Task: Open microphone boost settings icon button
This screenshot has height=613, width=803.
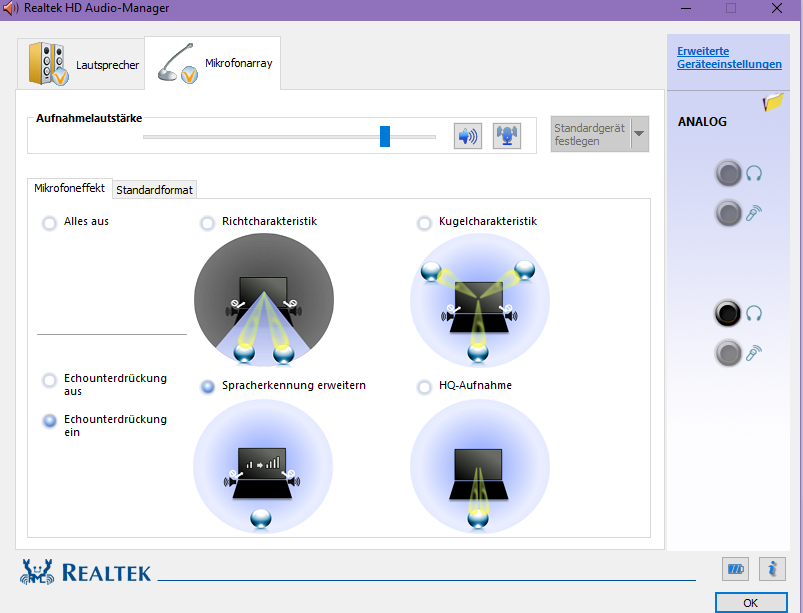Action: (x=506, y=136)
